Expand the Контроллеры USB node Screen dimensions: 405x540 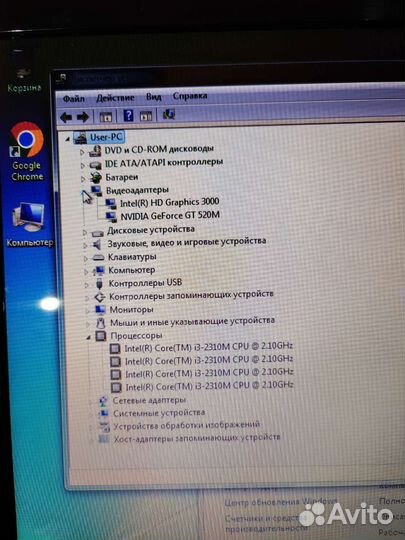(87, 285)
